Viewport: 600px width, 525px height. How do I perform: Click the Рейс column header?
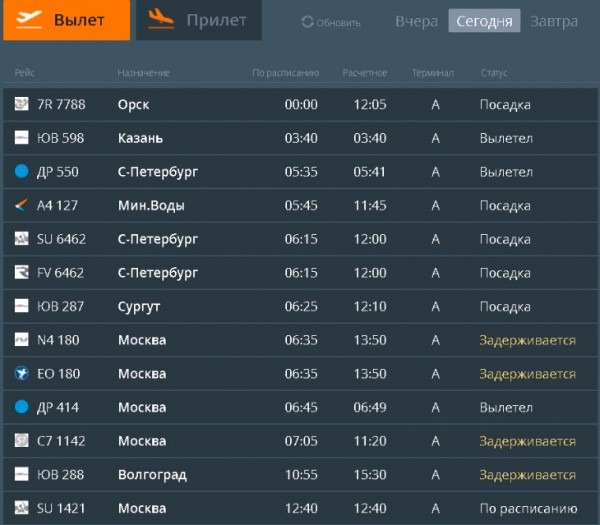point(25,73)
